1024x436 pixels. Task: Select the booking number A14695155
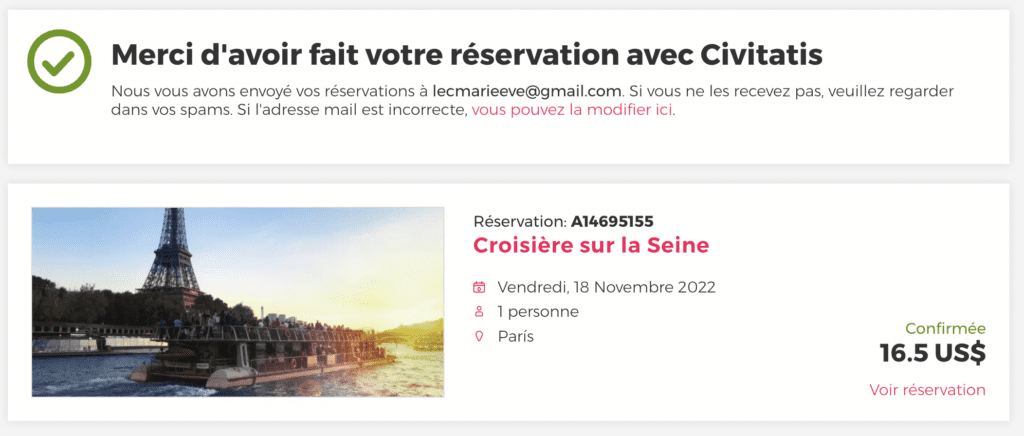coord(612,221)
